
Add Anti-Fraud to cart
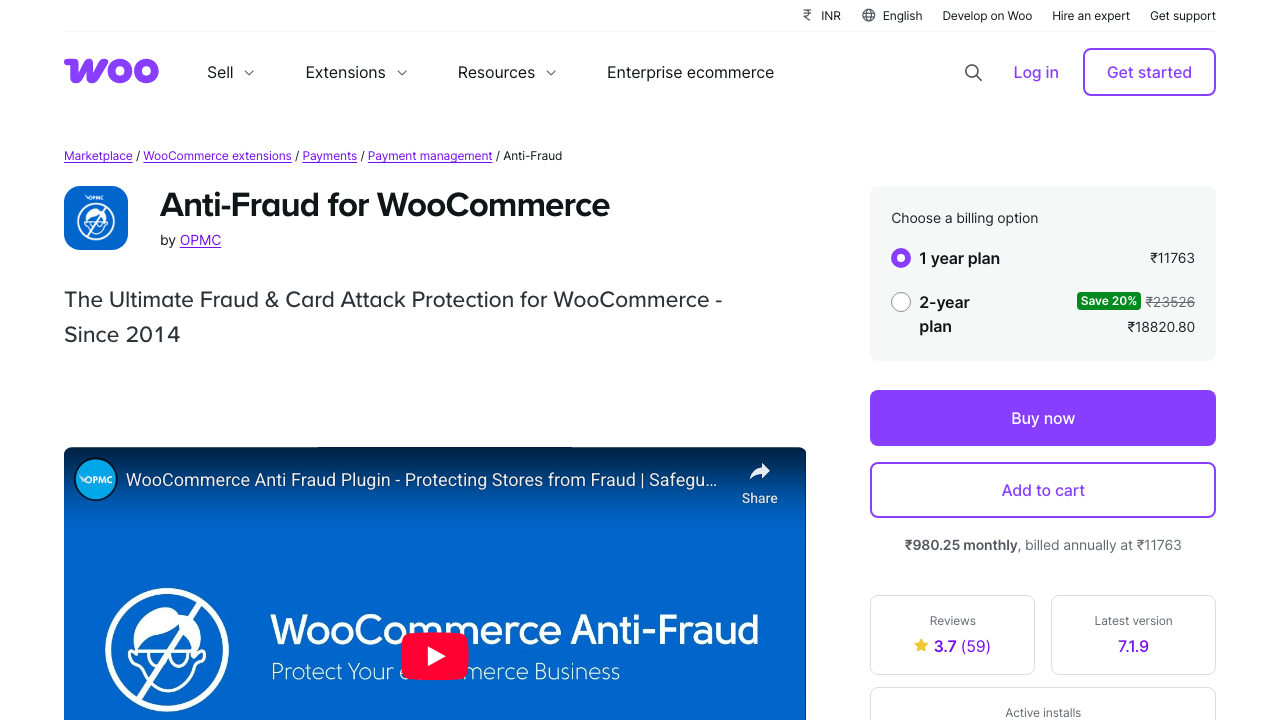(x=1042, y=489)
